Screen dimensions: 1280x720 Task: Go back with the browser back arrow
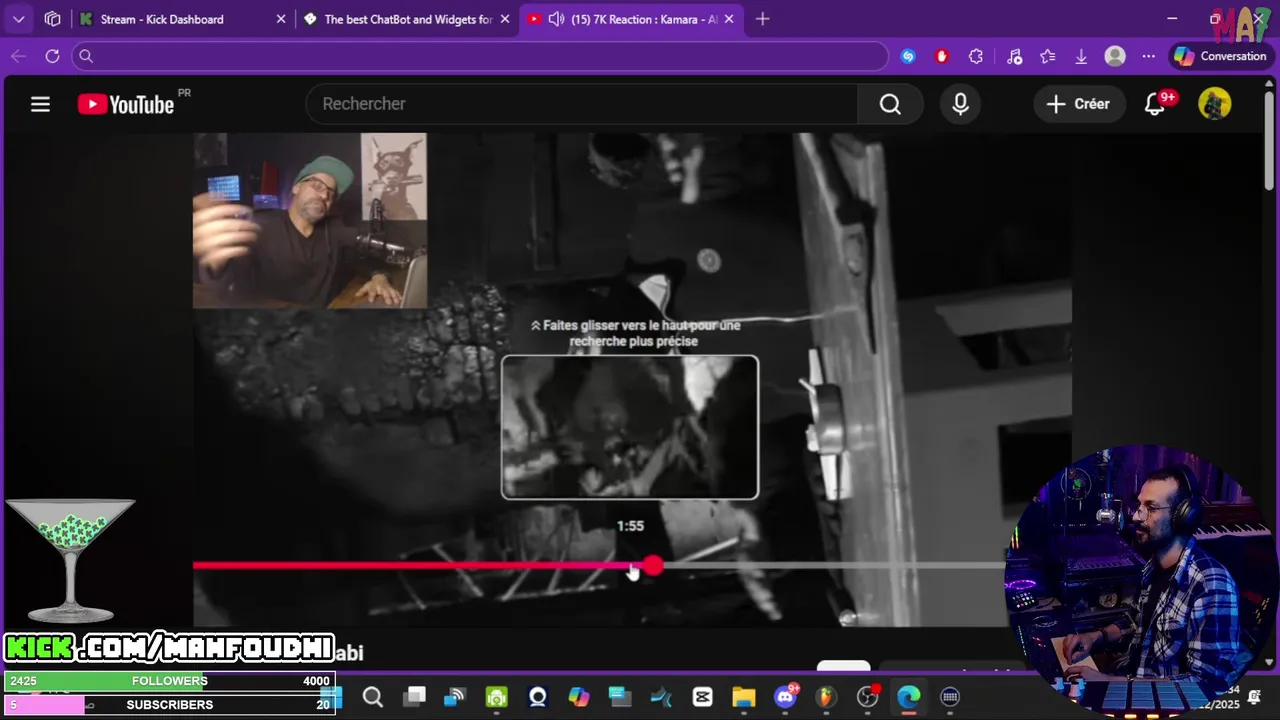pos(18,57)
